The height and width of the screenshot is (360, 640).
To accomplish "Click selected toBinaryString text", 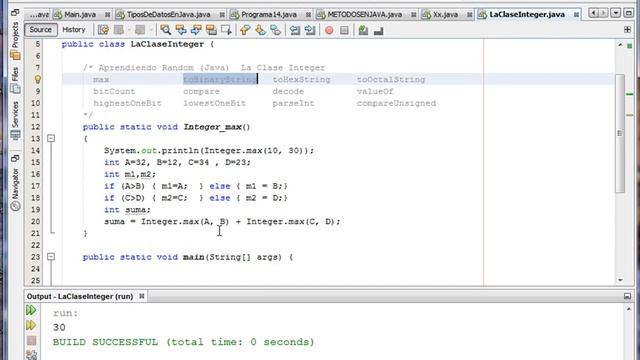I will coord(220,79).
